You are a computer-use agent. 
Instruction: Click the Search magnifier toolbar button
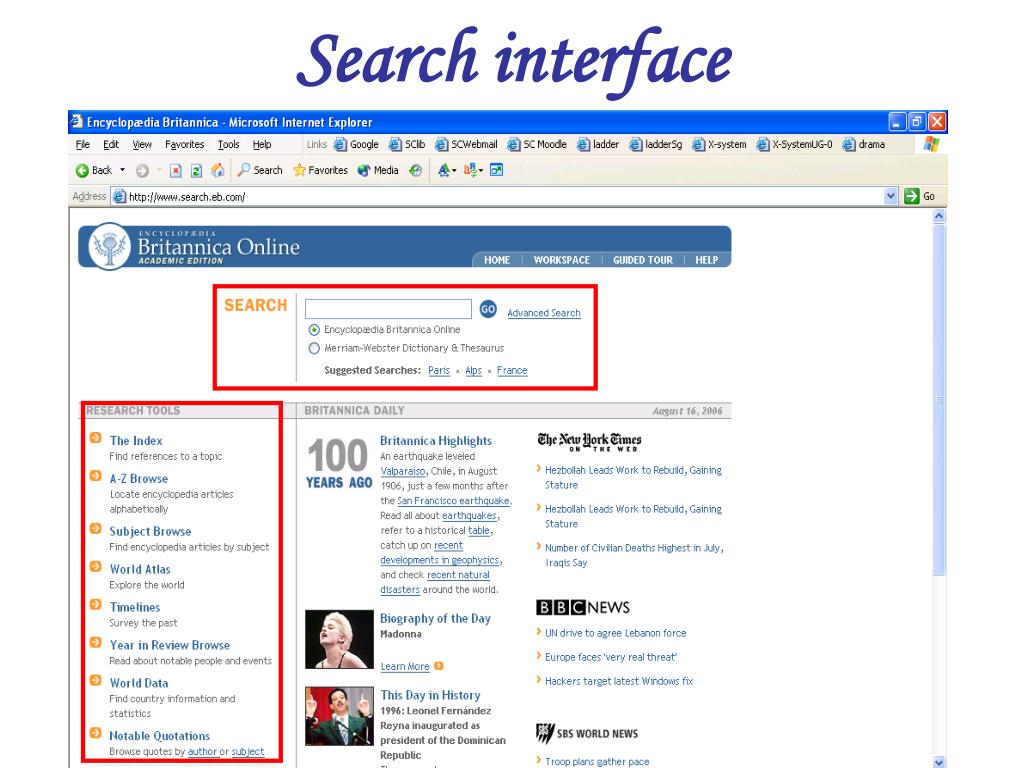tap(260, 170)
